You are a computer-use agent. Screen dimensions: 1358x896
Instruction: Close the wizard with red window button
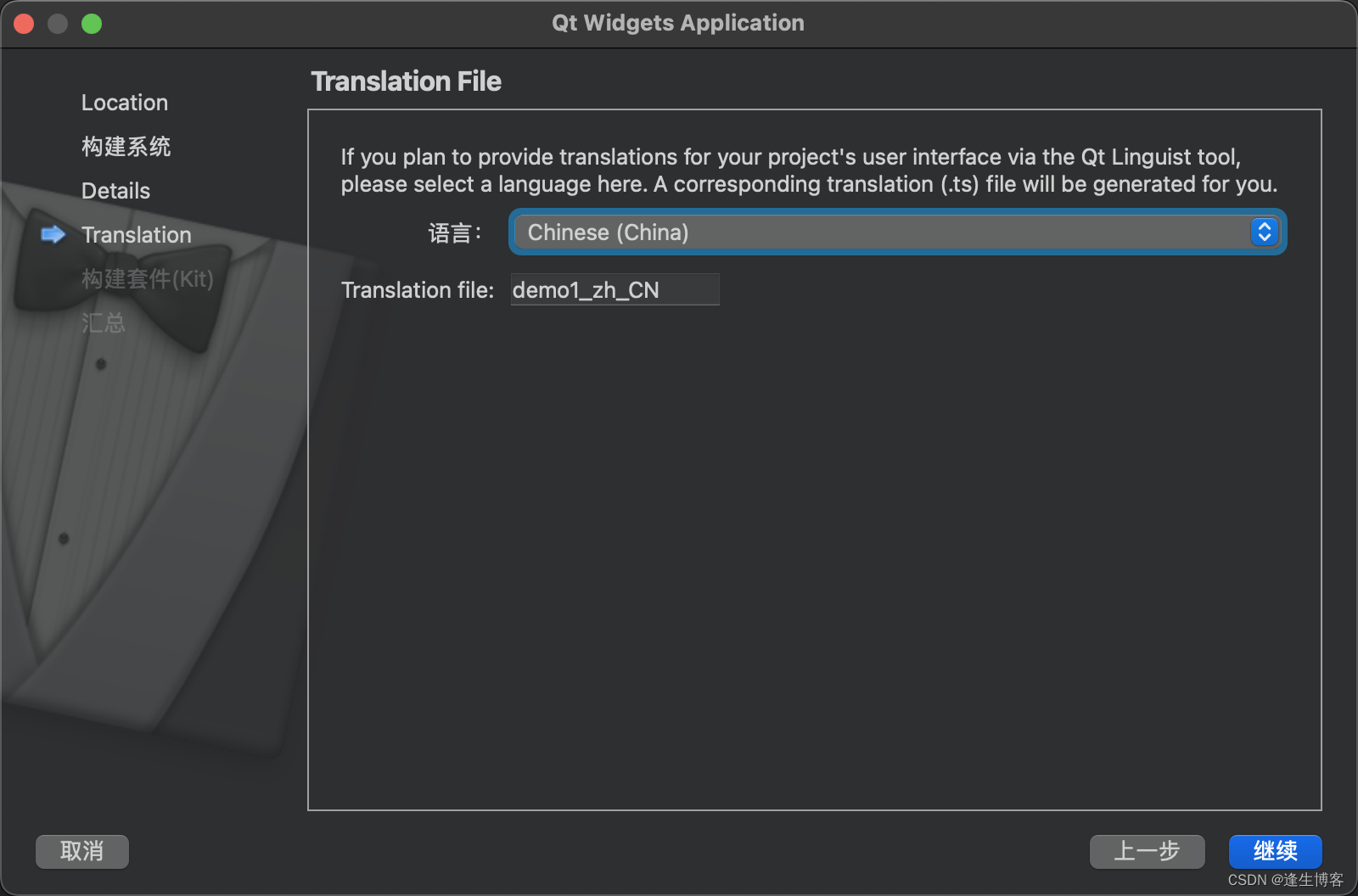pos(24,24)
